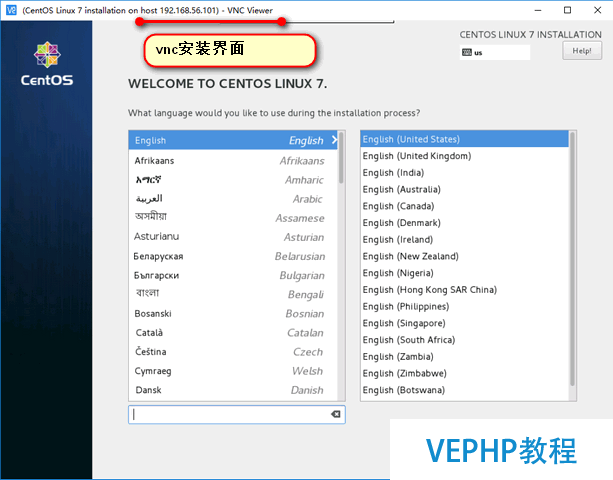The height and width of the screenshot is (480, 613).
Task: Choose English (South Africa) locale
Action: click(x=464, y=340)
